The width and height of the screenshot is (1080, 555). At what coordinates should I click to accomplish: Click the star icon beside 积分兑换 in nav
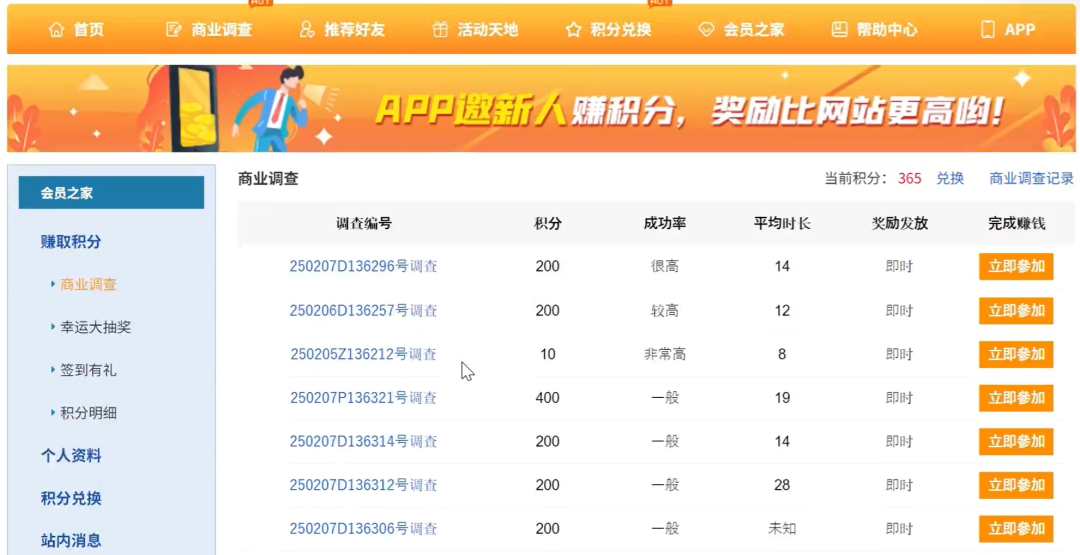[x=573, y=30]
